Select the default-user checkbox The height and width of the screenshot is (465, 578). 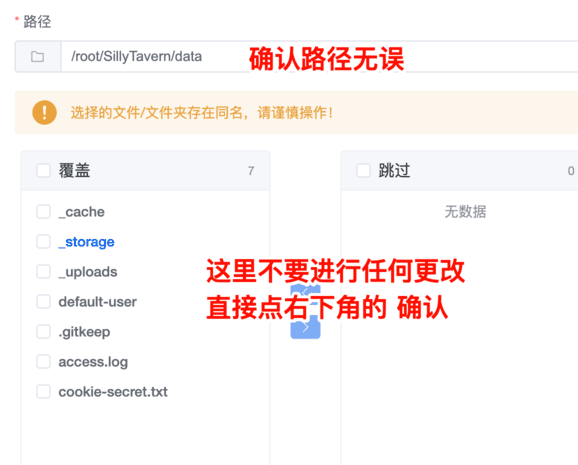coord(43,302)
